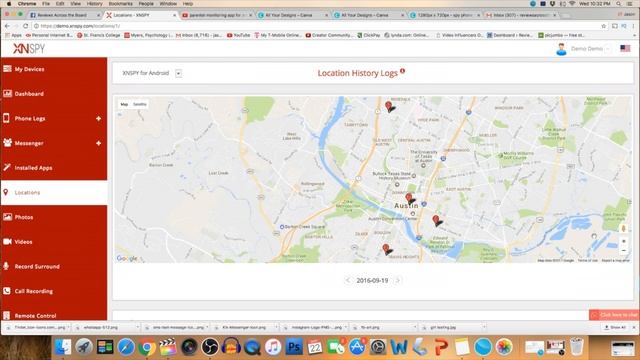Open iTunes from the dock
The image size is (640, 360).
(x=273, y=347)
